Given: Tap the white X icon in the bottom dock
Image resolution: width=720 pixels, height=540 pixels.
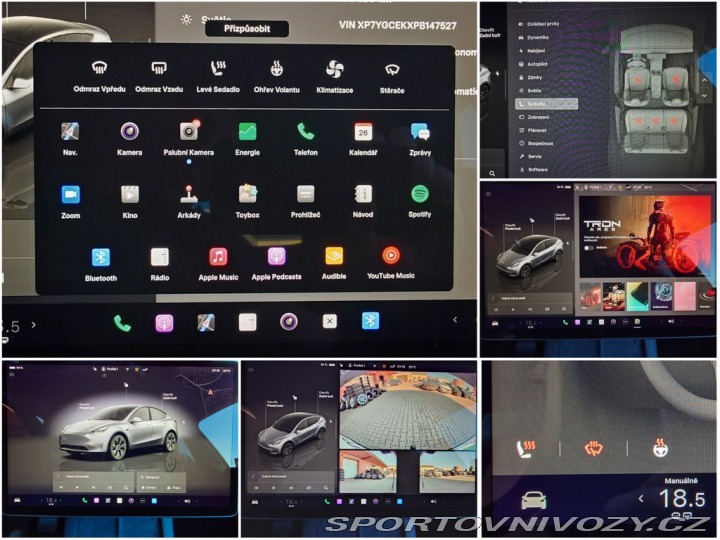Looking at the screenshot, I should pyautogui.click(x=329, y=321).
